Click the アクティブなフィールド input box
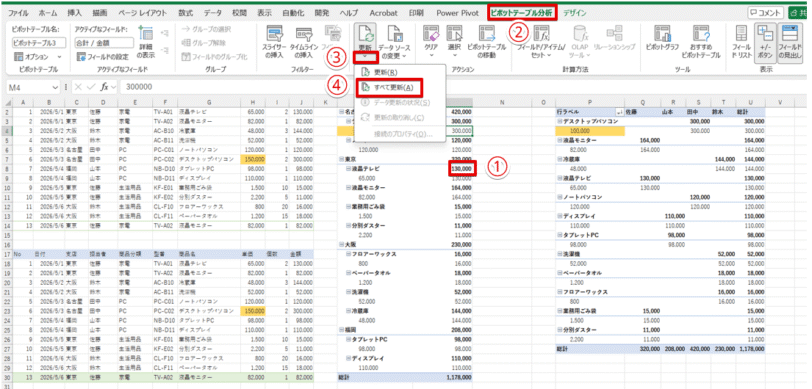This screenshot has height=389, width=812. (104, 43)
